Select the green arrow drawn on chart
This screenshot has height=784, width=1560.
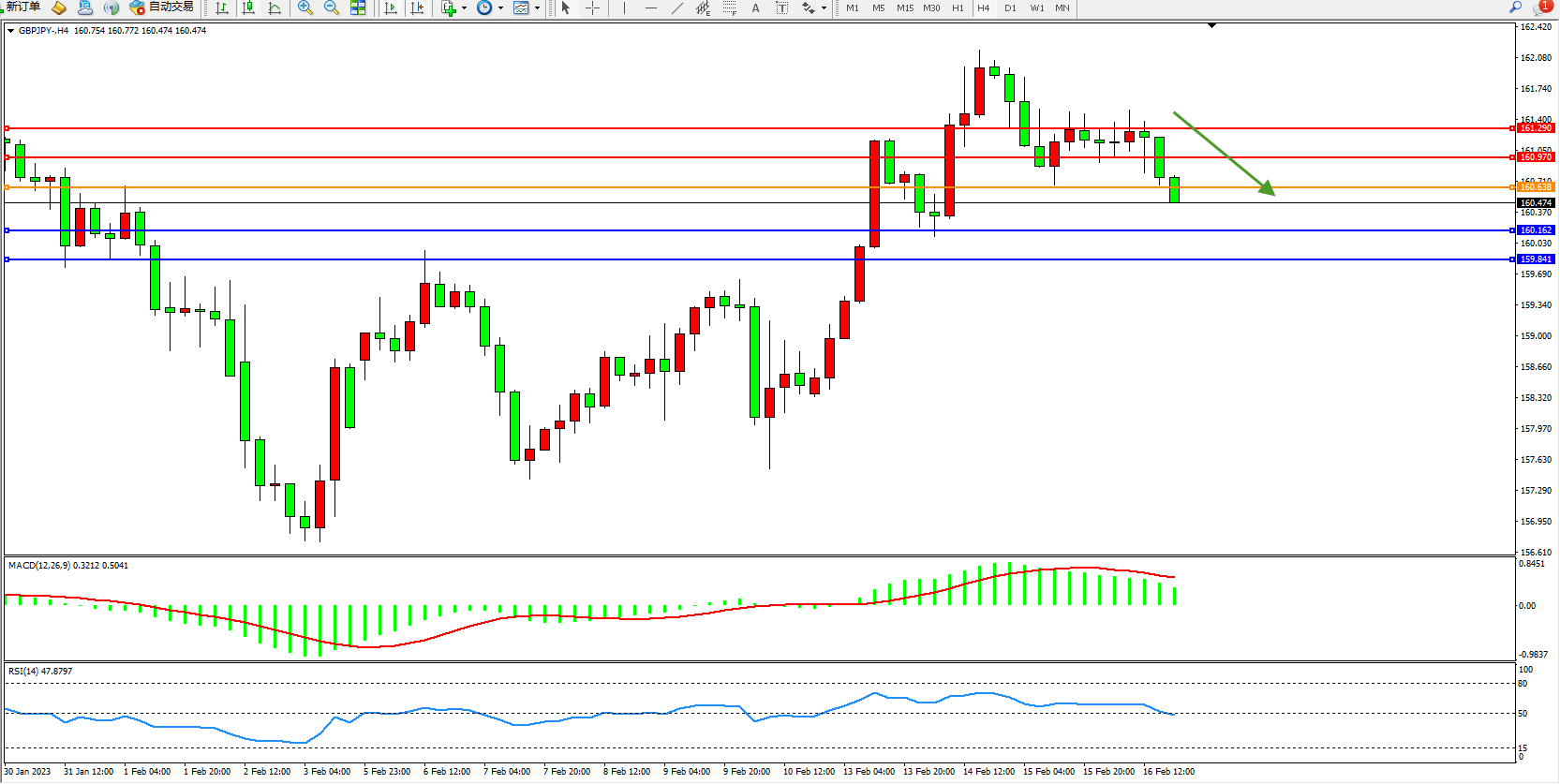coord(1224,153)
